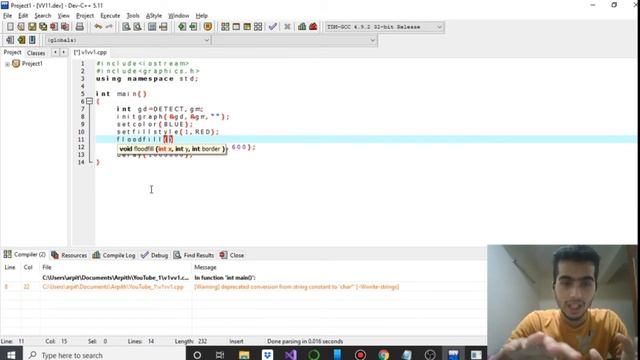Click the Windows Start button
This screenshot has height=360, width=640.
pos(11,355)
